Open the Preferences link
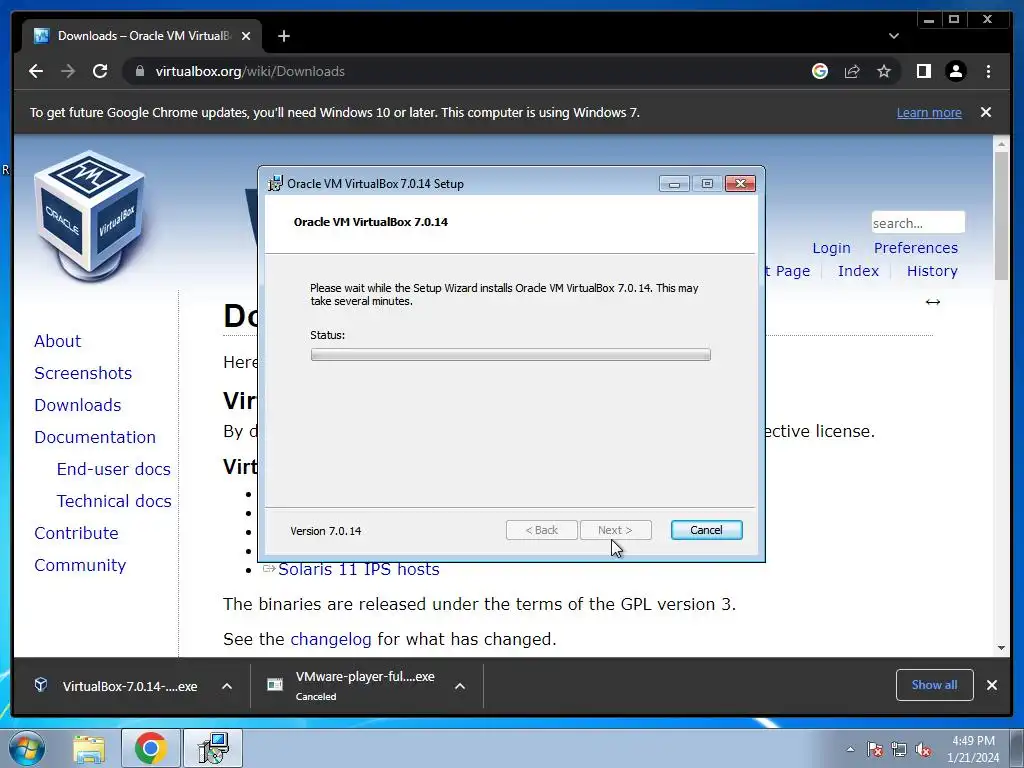 point(916,248)
